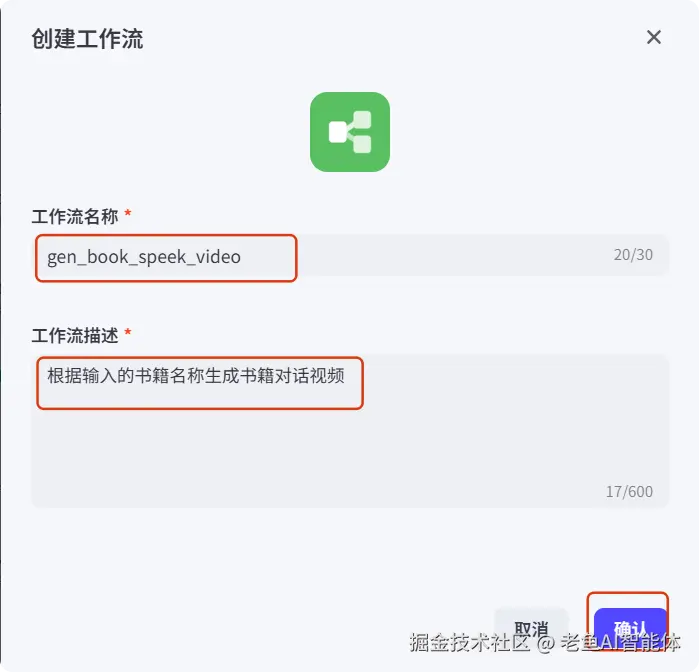
Task: Cancel workflow creation with 取消
Action: pyautogui.click(x=531, y=630)
